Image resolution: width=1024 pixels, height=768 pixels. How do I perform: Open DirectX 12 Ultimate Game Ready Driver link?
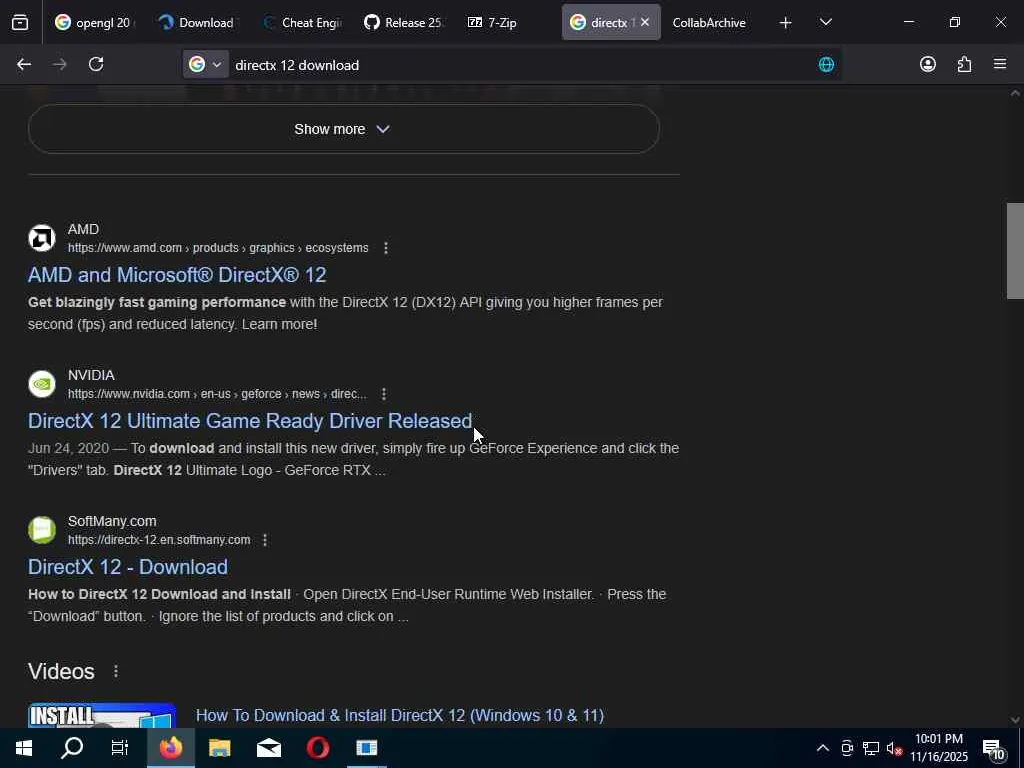pos(249,421)
